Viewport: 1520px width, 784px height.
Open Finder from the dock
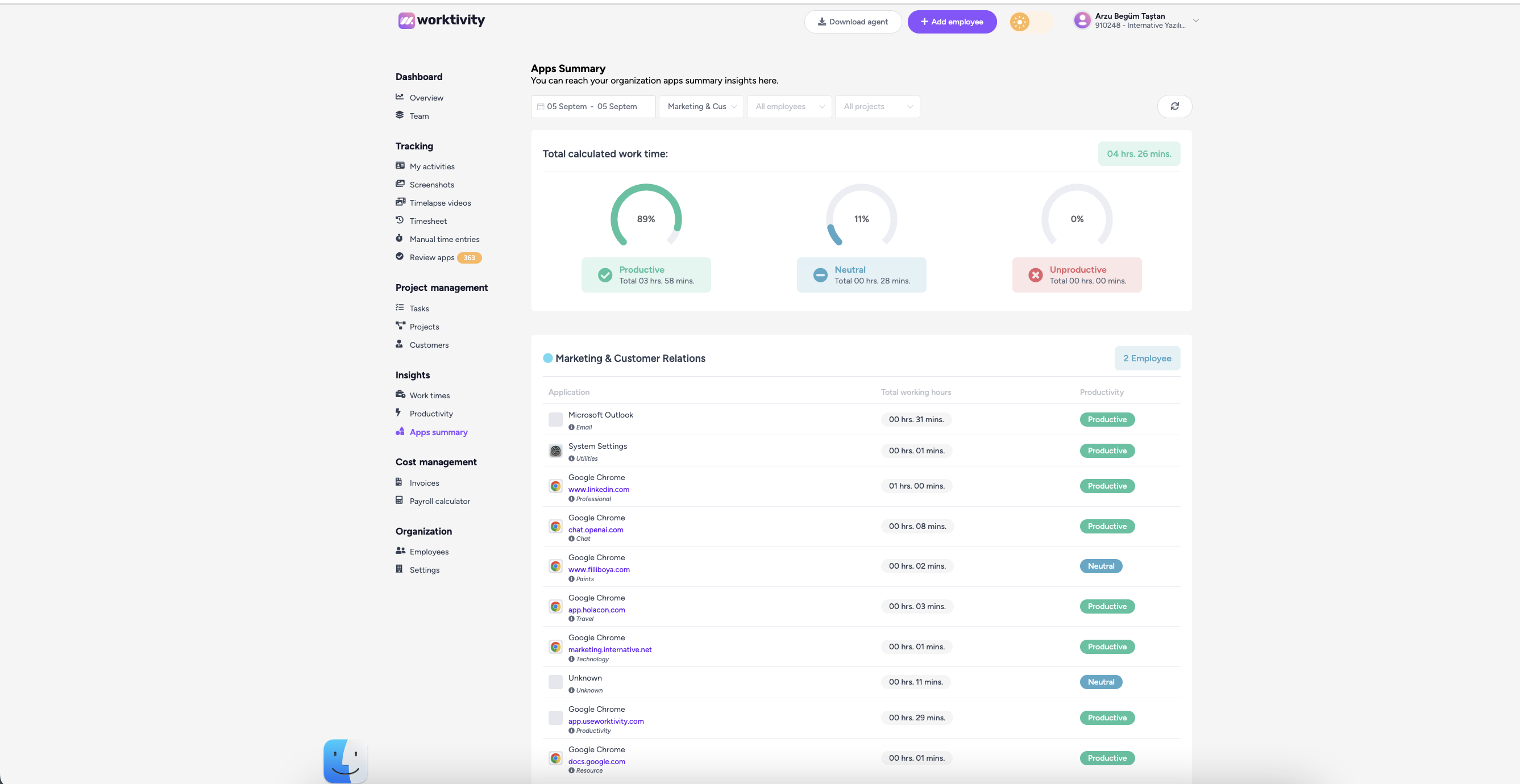(345, 760)
